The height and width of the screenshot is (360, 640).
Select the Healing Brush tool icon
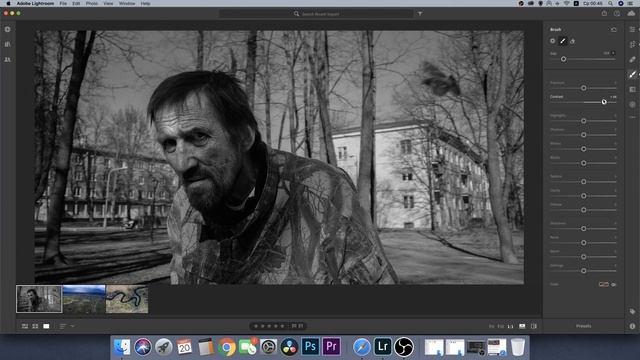click(633, 60)
